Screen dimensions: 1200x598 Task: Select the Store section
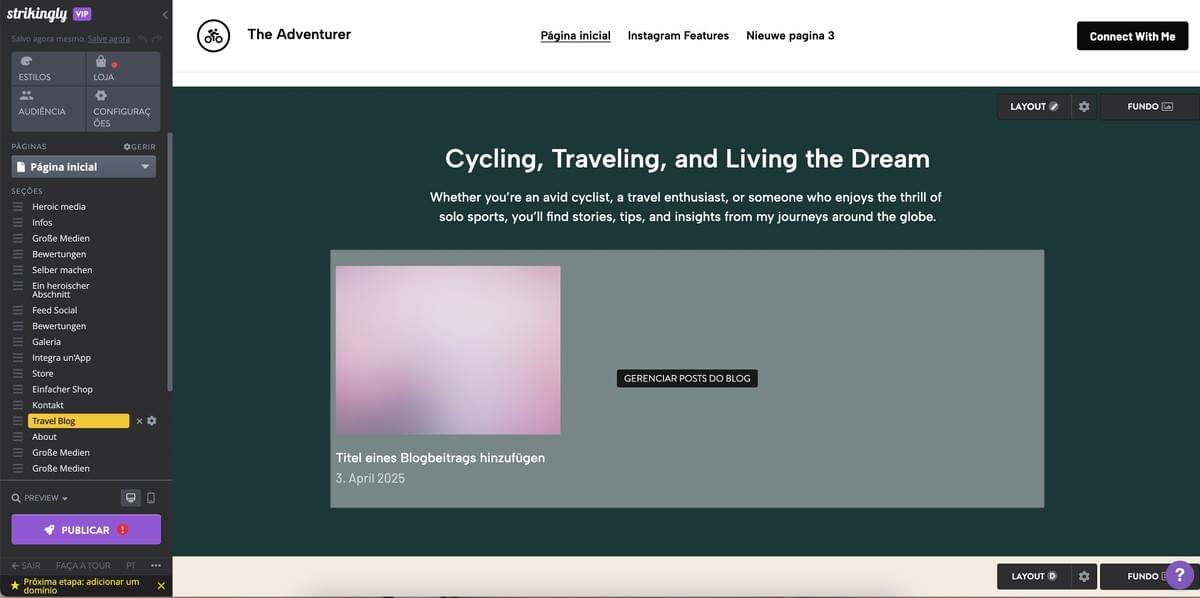[x=43, y=374]
